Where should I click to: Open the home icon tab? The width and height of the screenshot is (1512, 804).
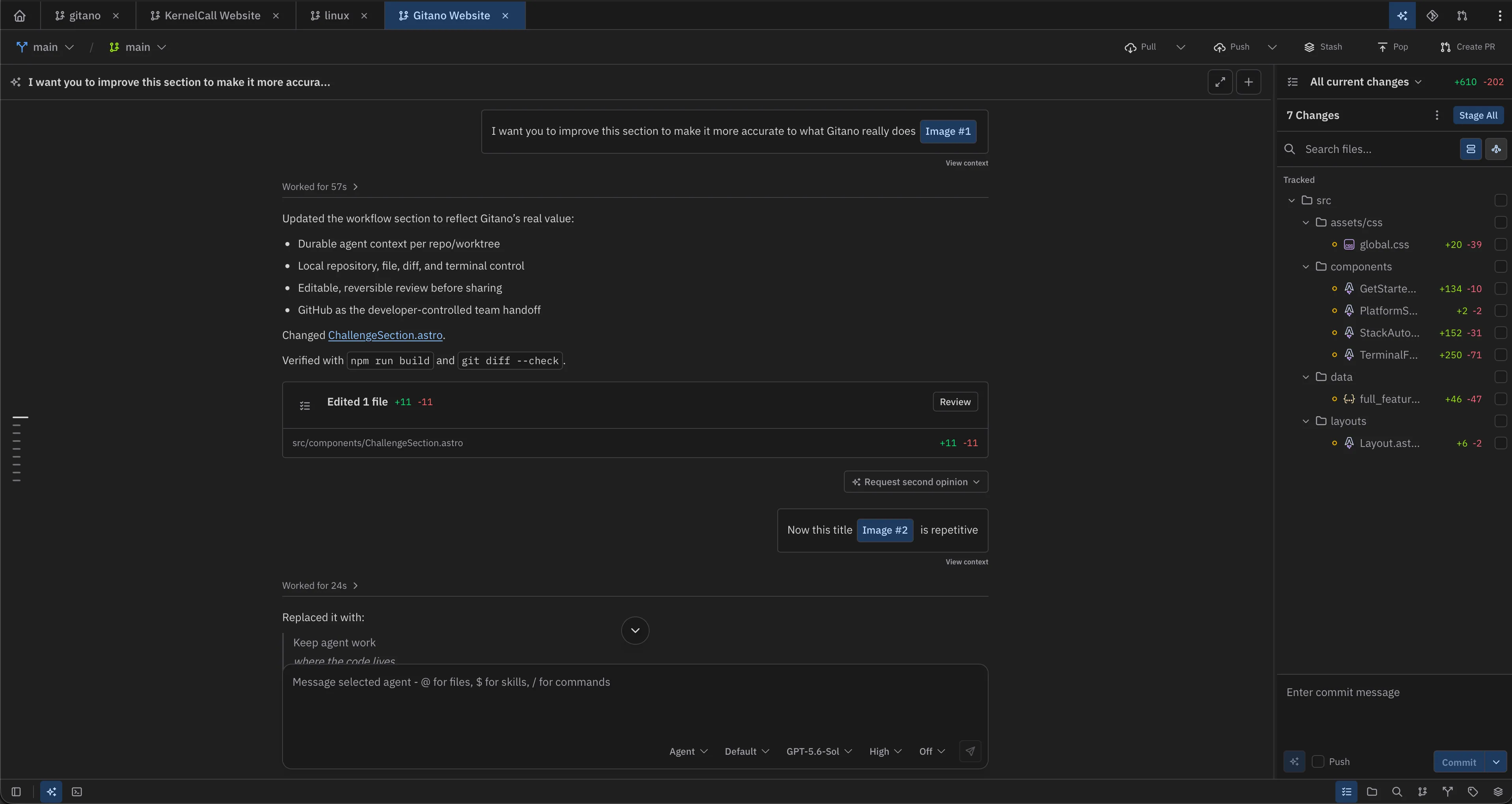pyautogui.click(x=19, y=16)
